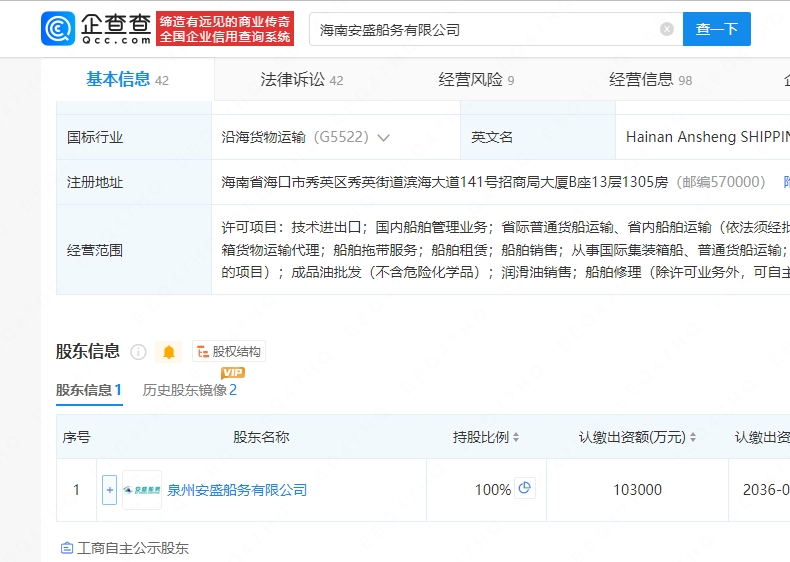This screenshot has height=562, width=790.
Task: Click the 工商自主公示股东 label icon
Action: 67,548
